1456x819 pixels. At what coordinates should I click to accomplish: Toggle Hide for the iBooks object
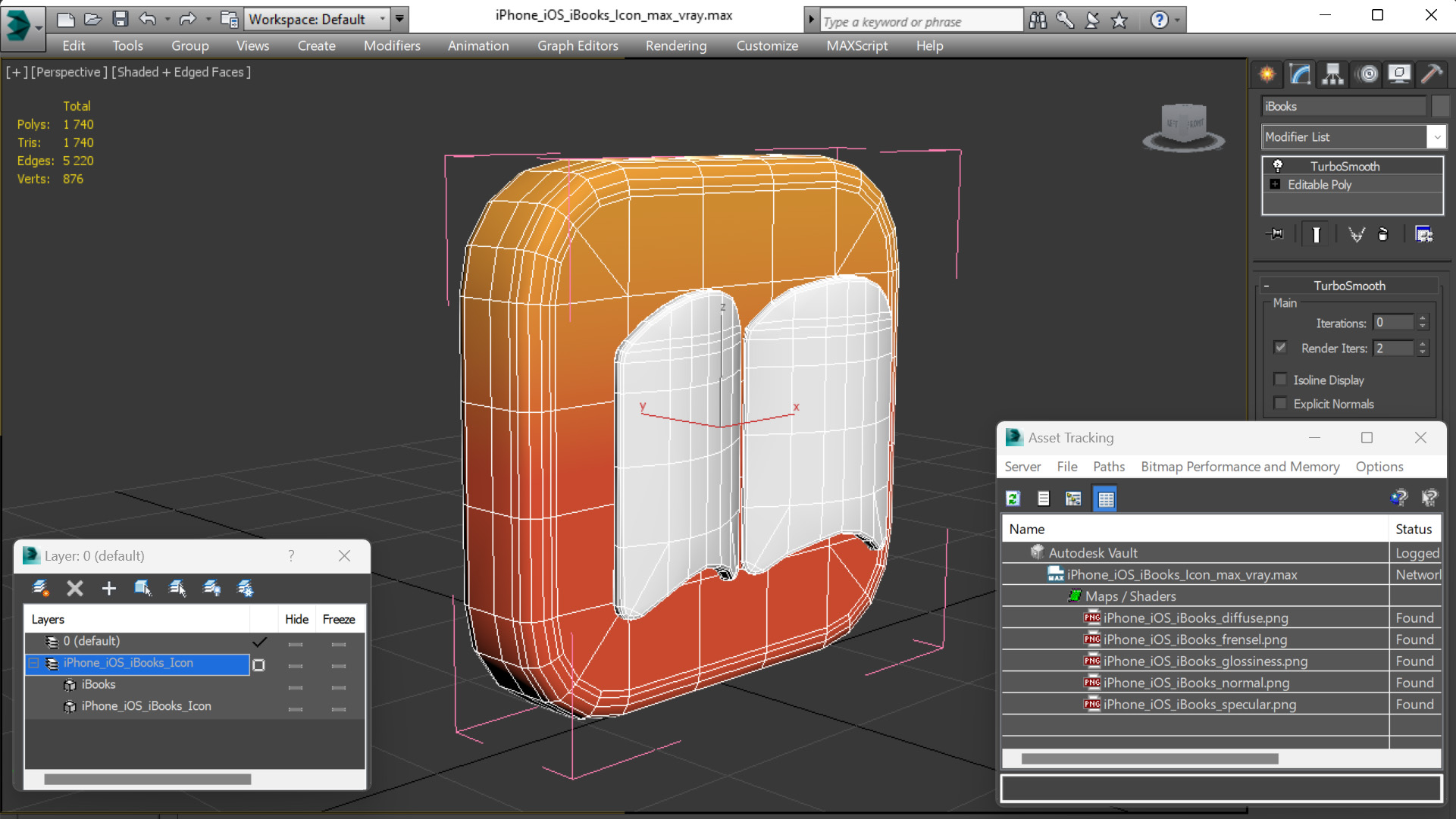296,688
